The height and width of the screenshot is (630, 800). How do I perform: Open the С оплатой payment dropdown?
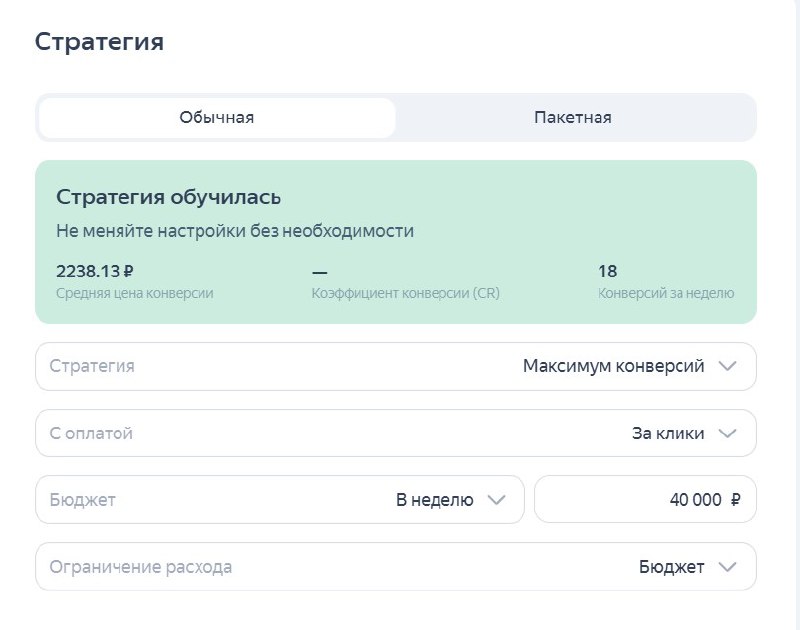coord(91,434)
